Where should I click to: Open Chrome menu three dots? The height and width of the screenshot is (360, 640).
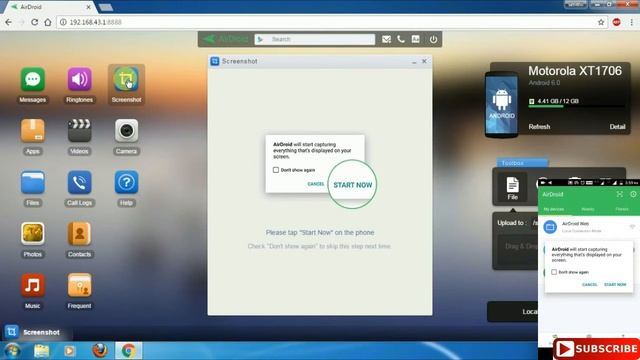[631, 22]
